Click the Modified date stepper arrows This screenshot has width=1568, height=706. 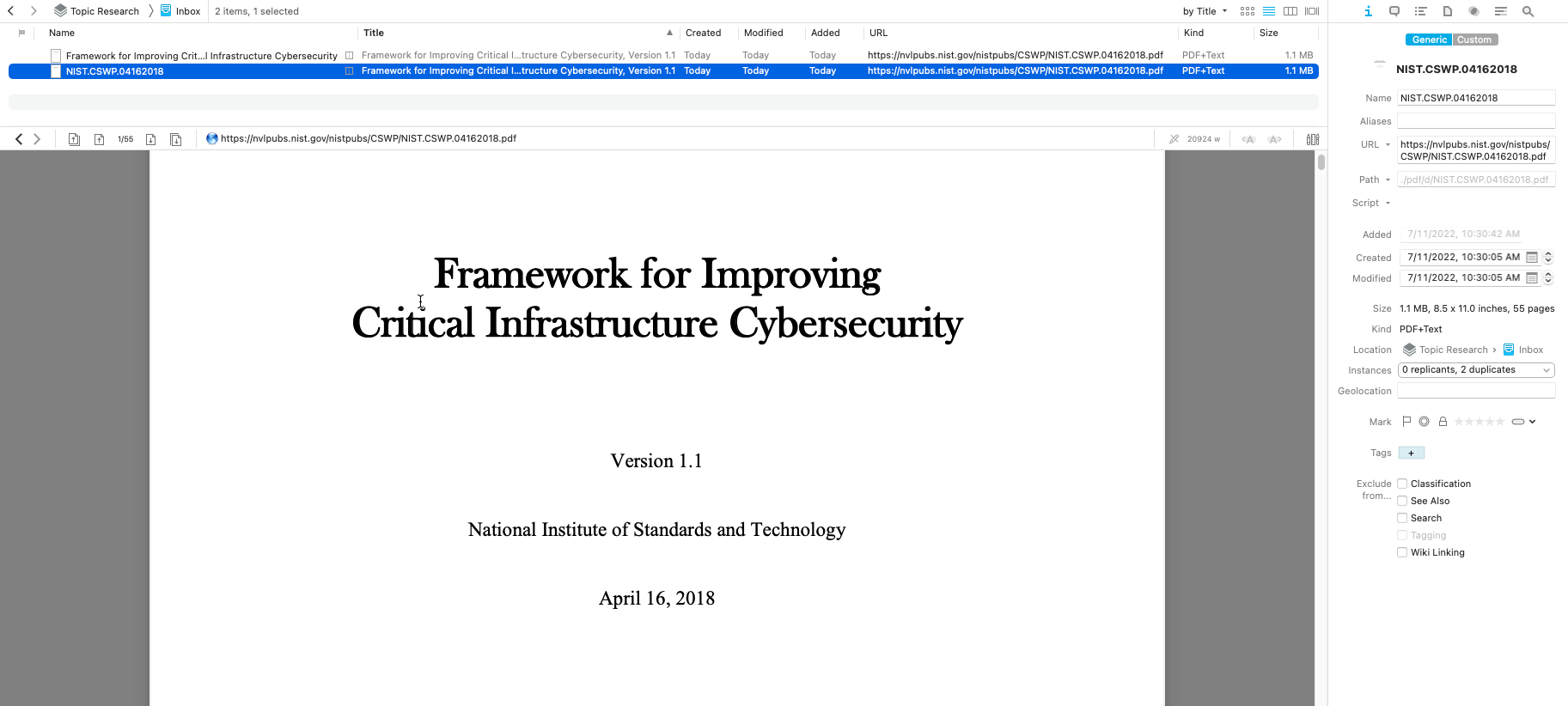(x=1548, y=277)
